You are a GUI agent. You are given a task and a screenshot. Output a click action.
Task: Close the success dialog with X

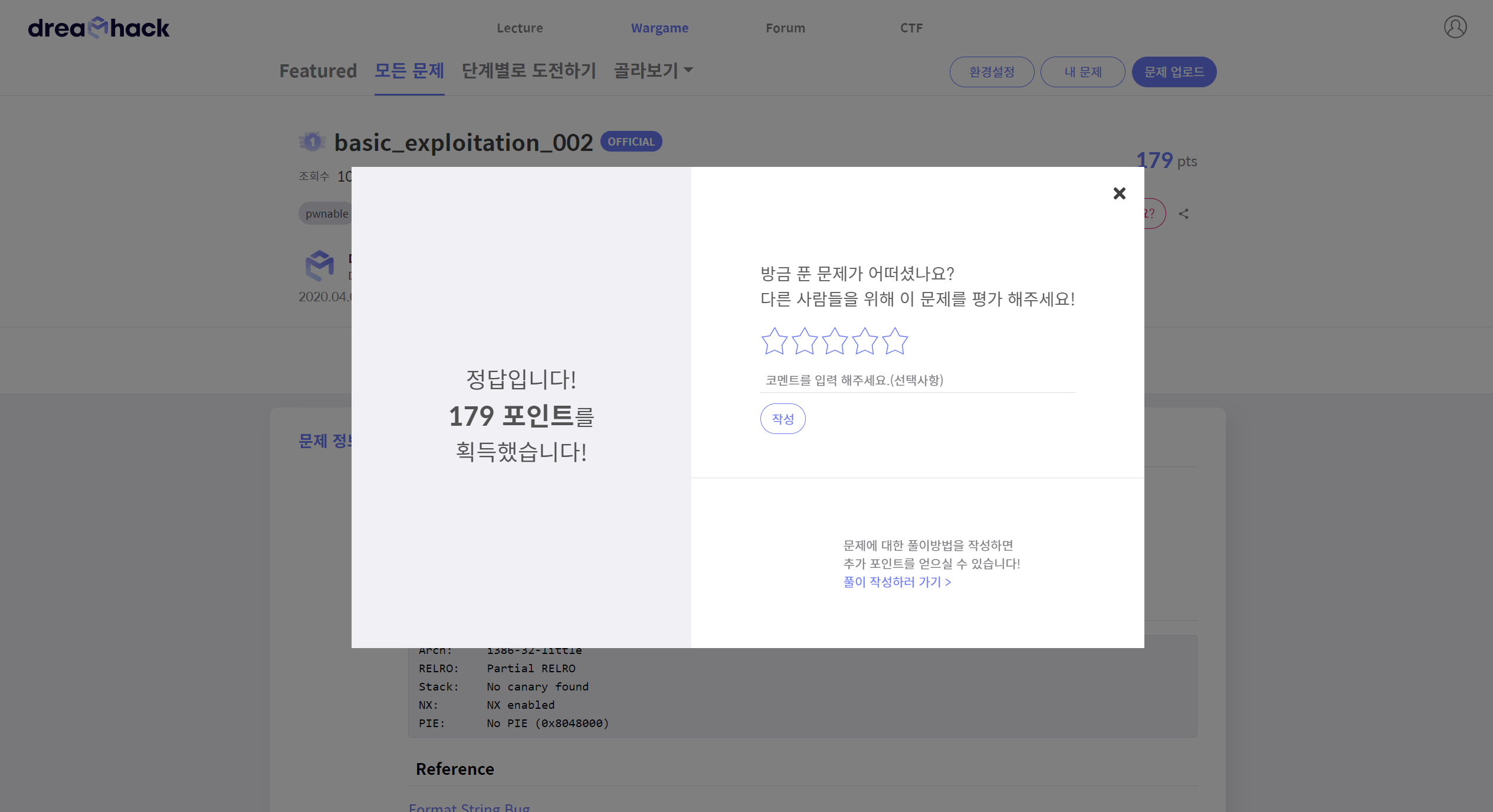(x=1119, y=193)
